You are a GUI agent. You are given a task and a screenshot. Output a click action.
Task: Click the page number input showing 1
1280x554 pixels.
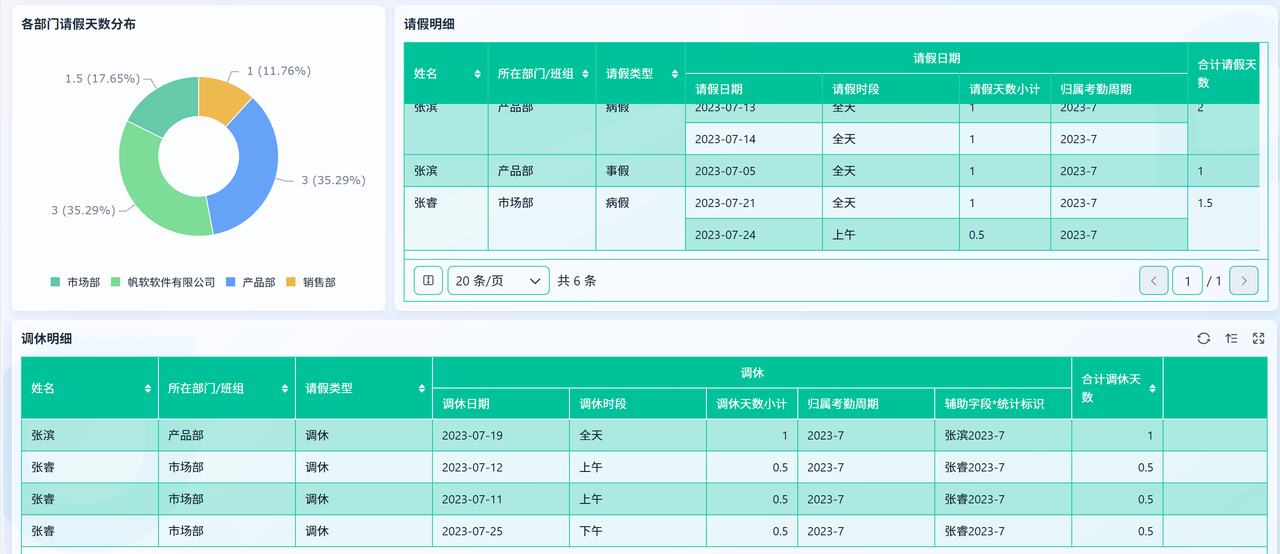1187,281
